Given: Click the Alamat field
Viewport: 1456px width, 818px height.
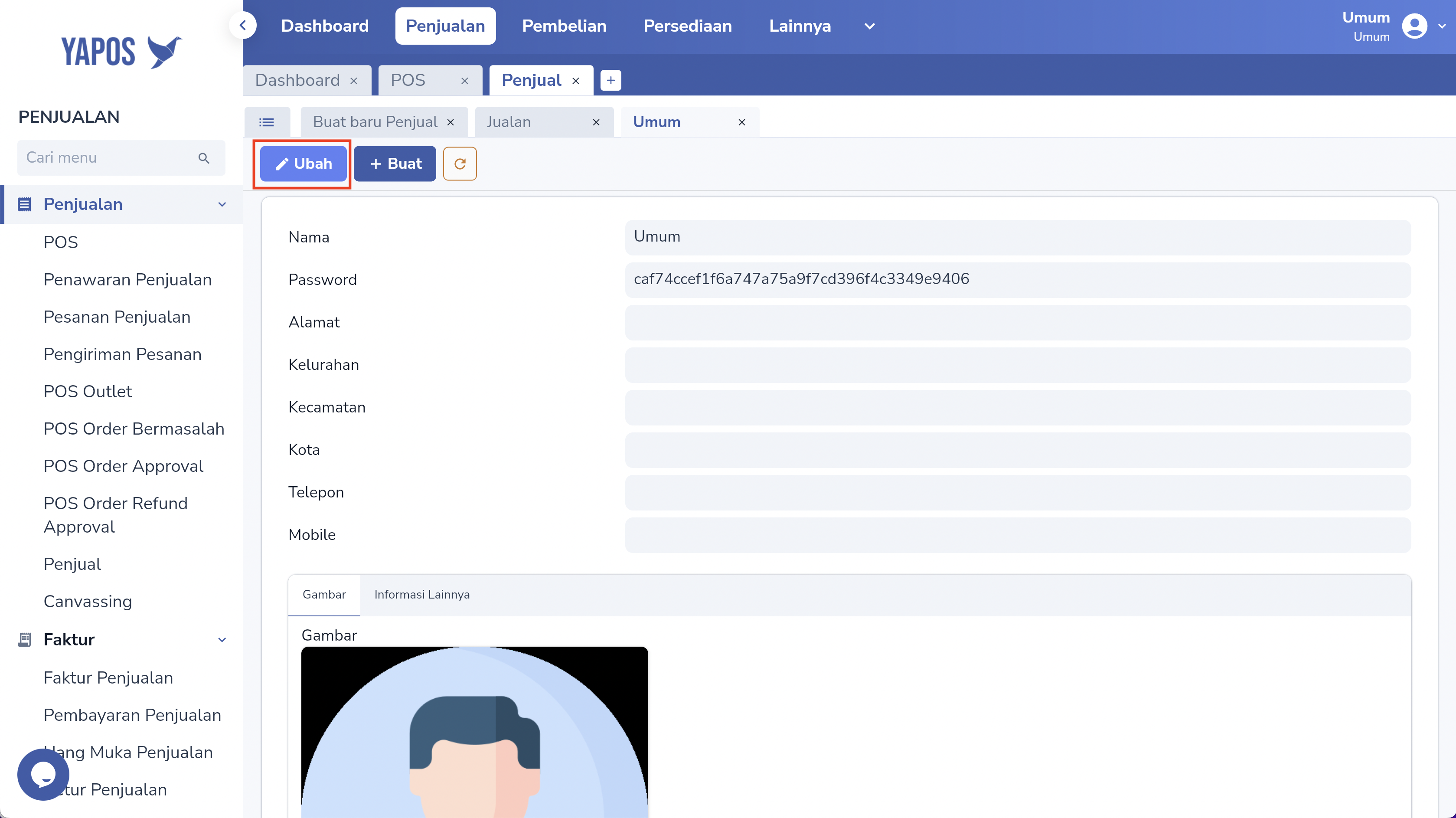Looking at the screenshot, I should pyautogui.click(x=1017, y=322).
